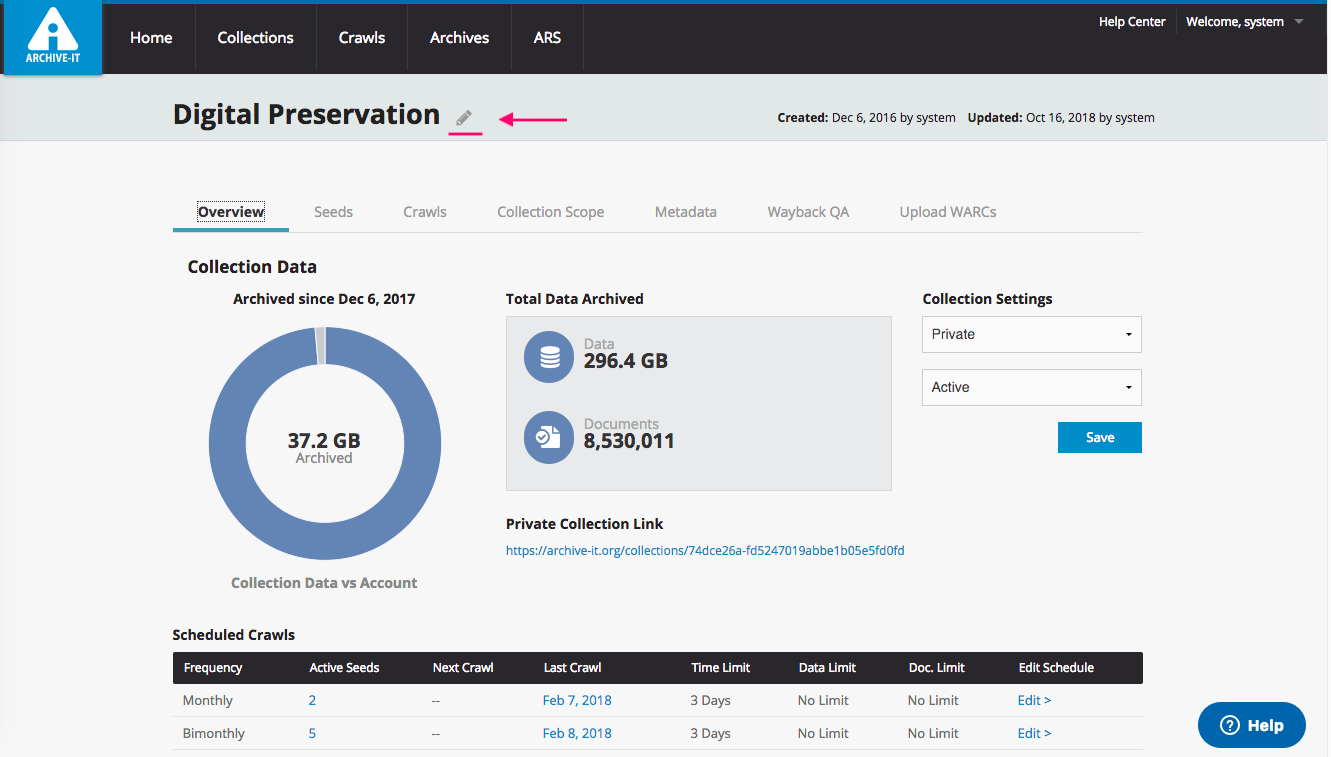Open the private collection URL link
1331x757 pixels.
point(705,550)
